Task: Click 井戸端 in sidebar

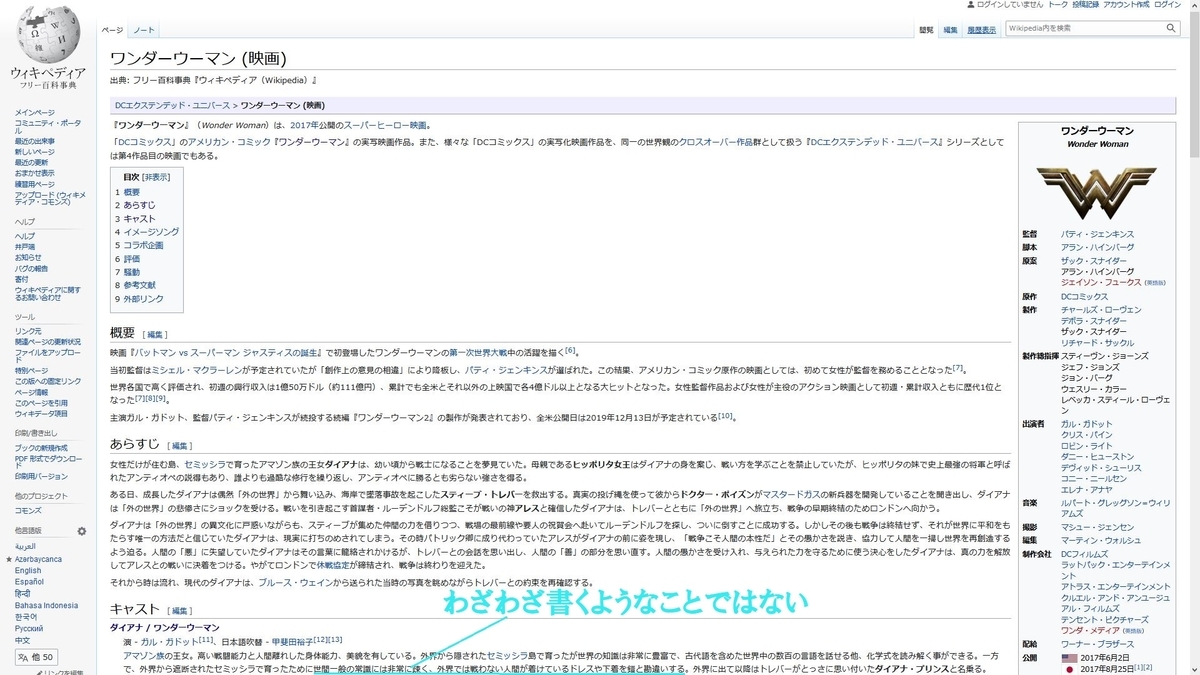Action: point(24,246)
